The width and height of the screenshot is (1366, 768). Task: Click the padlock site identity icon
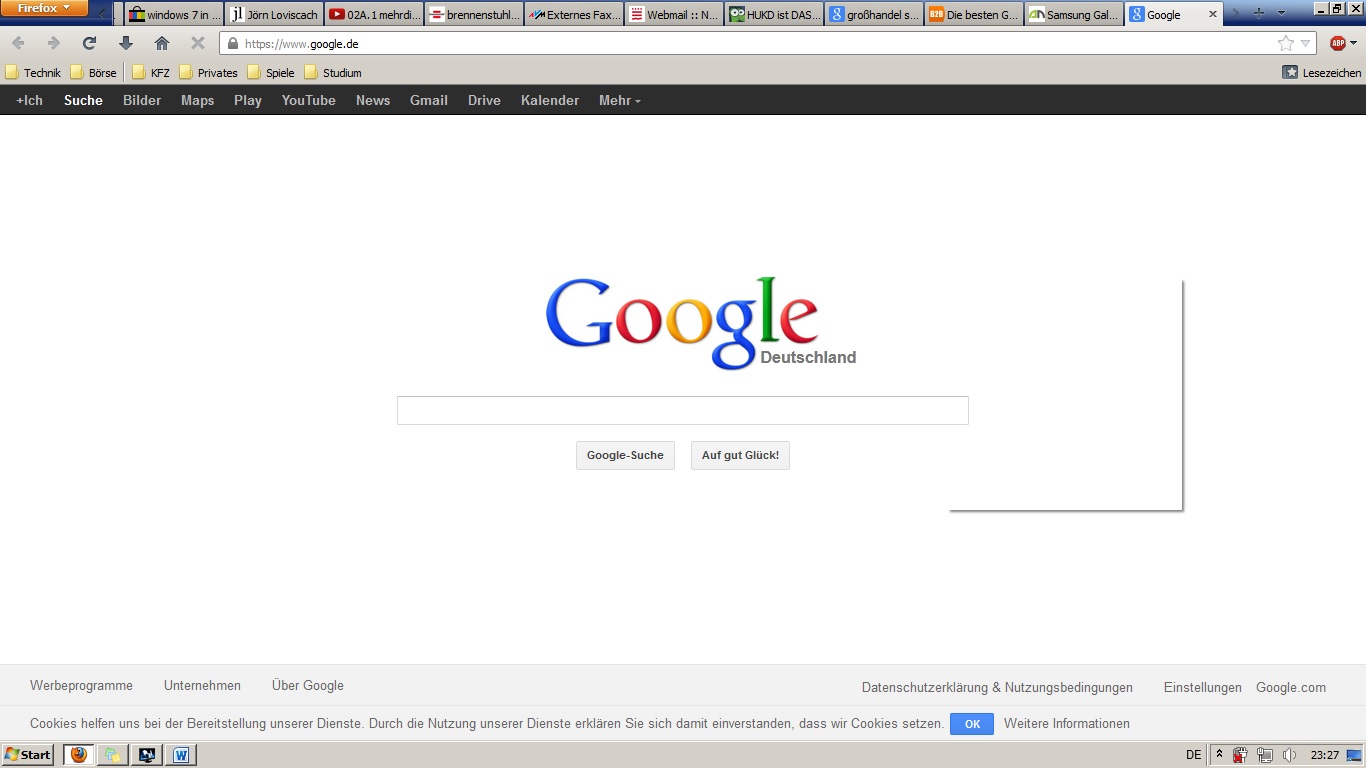[233, 44]
